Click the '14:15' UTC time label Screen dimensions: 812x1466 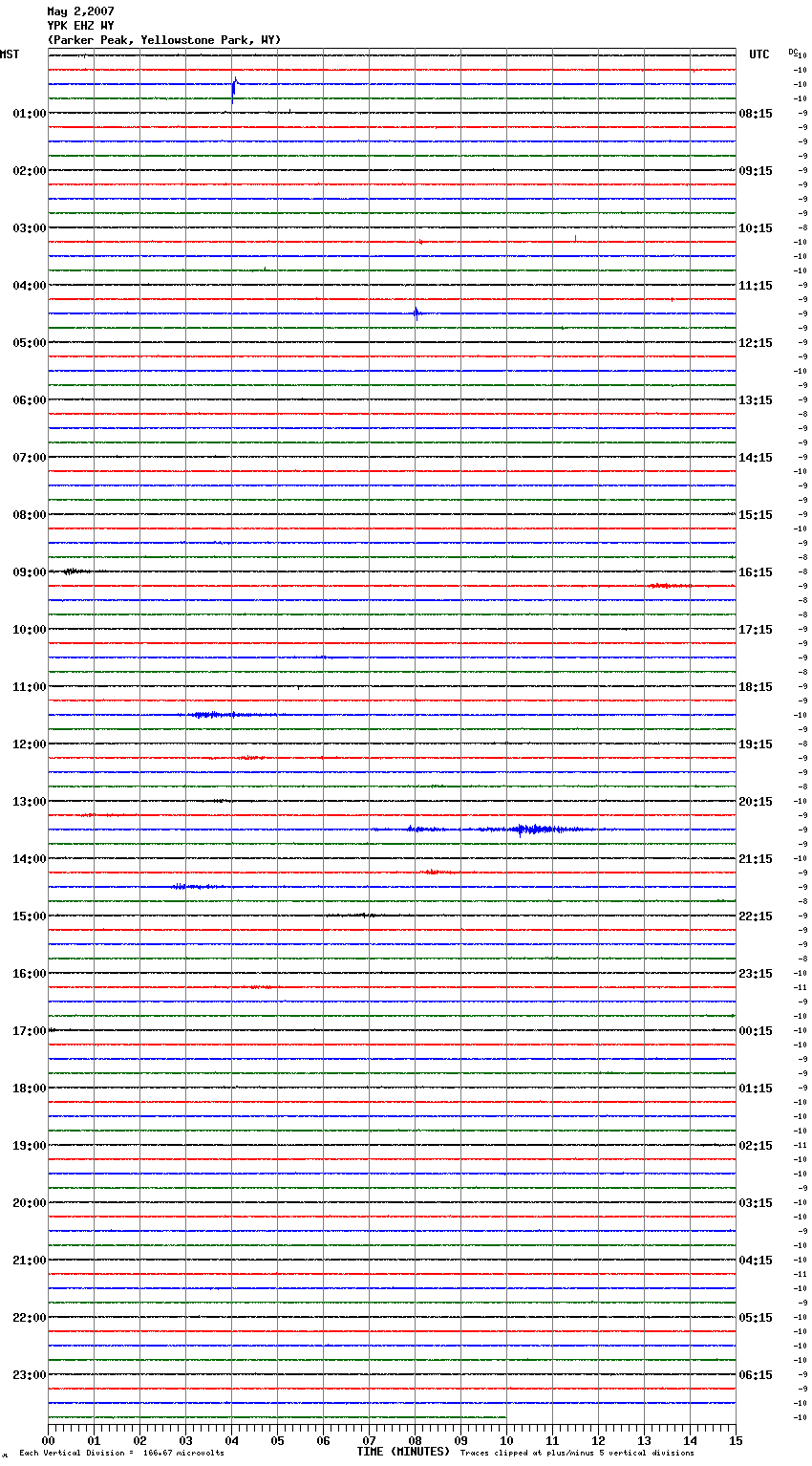756,458
